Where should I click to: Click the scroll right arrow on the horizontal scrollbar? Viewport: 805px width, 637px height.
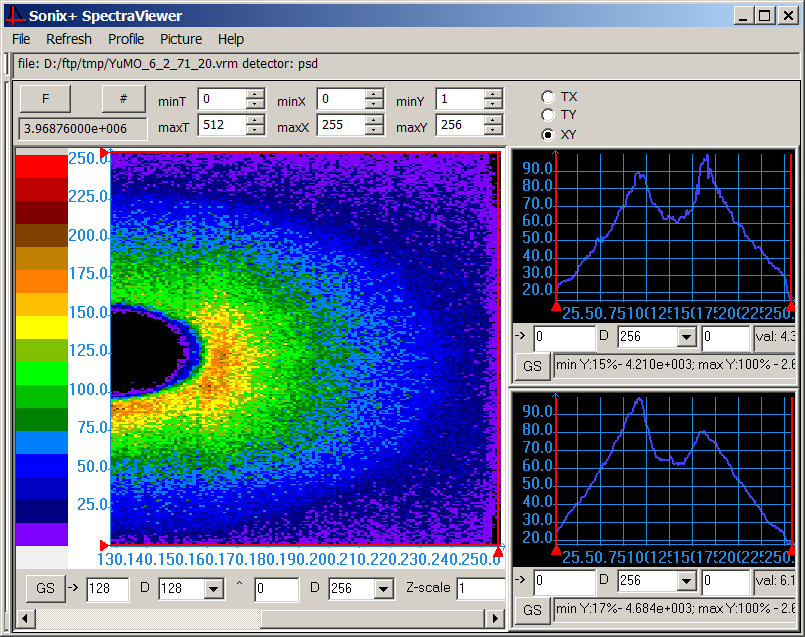pos(496,619)
